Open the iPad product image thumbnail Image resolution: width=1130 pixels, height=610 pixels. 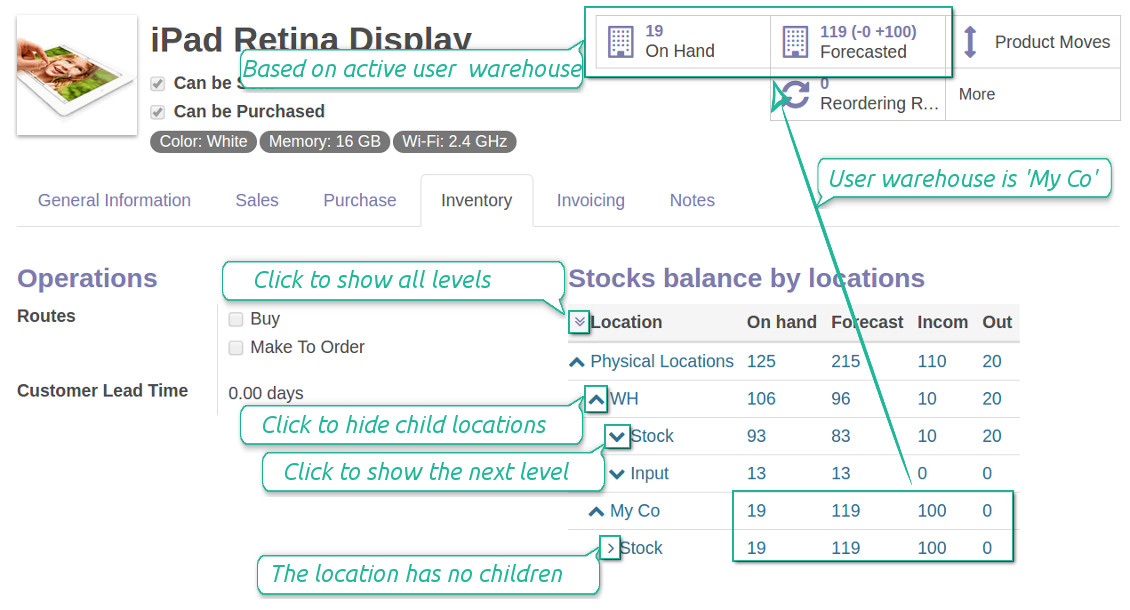(x=76, y=75)
